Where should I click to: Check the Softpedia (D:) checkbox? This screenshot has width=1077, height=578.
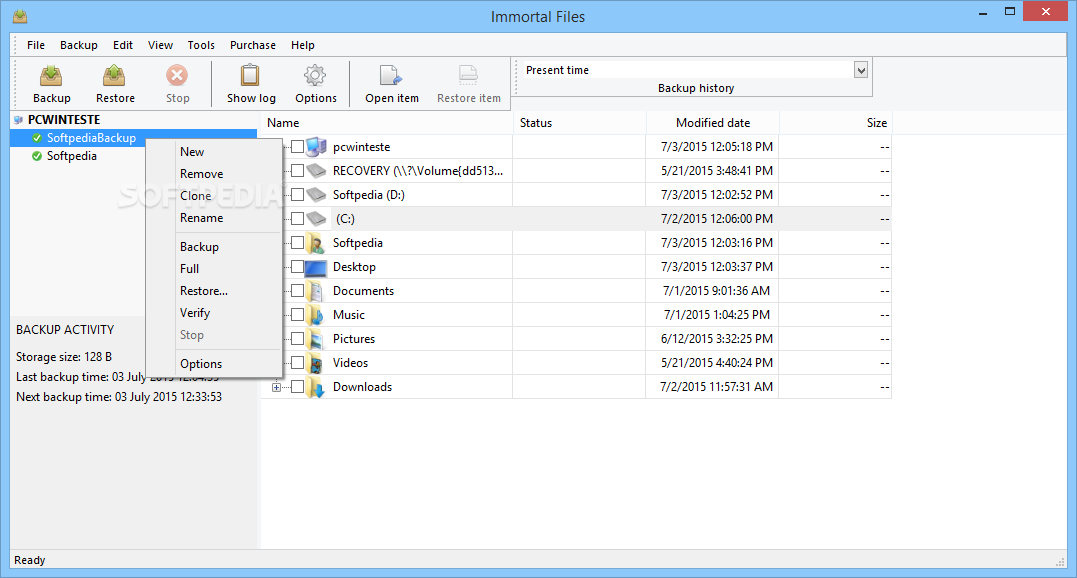point(297,194)
